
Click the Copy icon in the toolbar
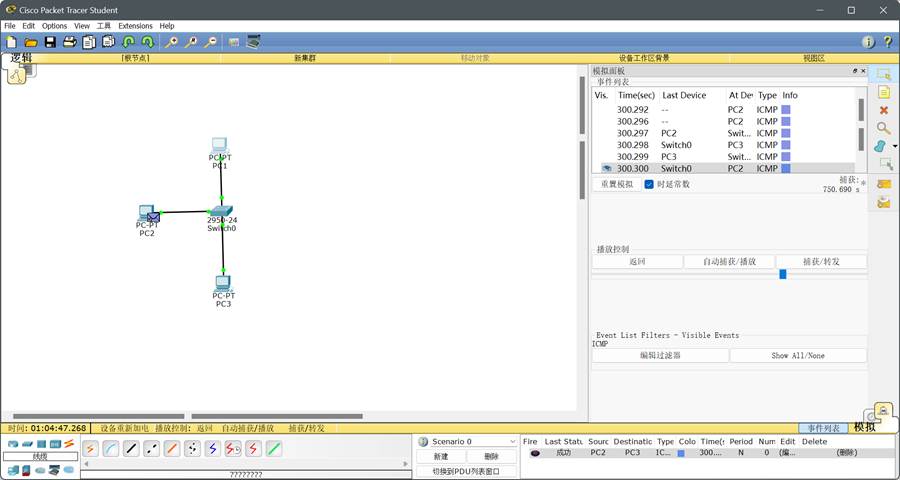click(x=89, y=42)
